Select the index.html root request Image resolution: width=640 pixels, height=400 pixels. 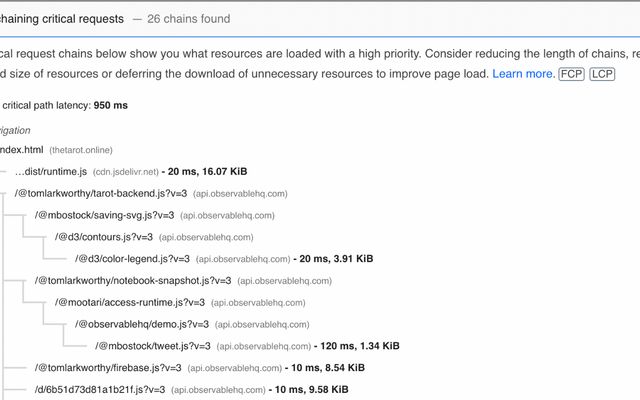tap(21, 150)
